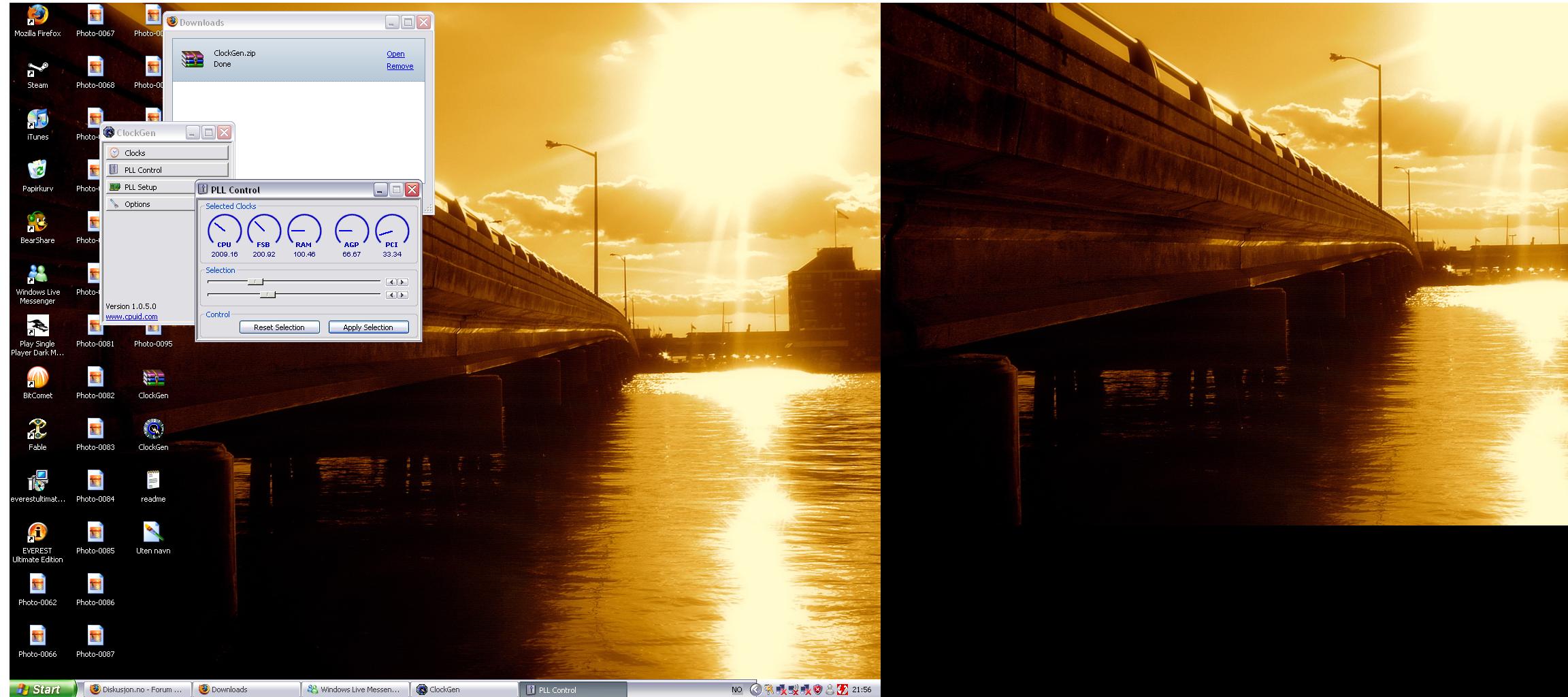This screenshot has height=697, width=1568.
Task: Click the 21:56 taskbar clock
Action: (862, 690)
